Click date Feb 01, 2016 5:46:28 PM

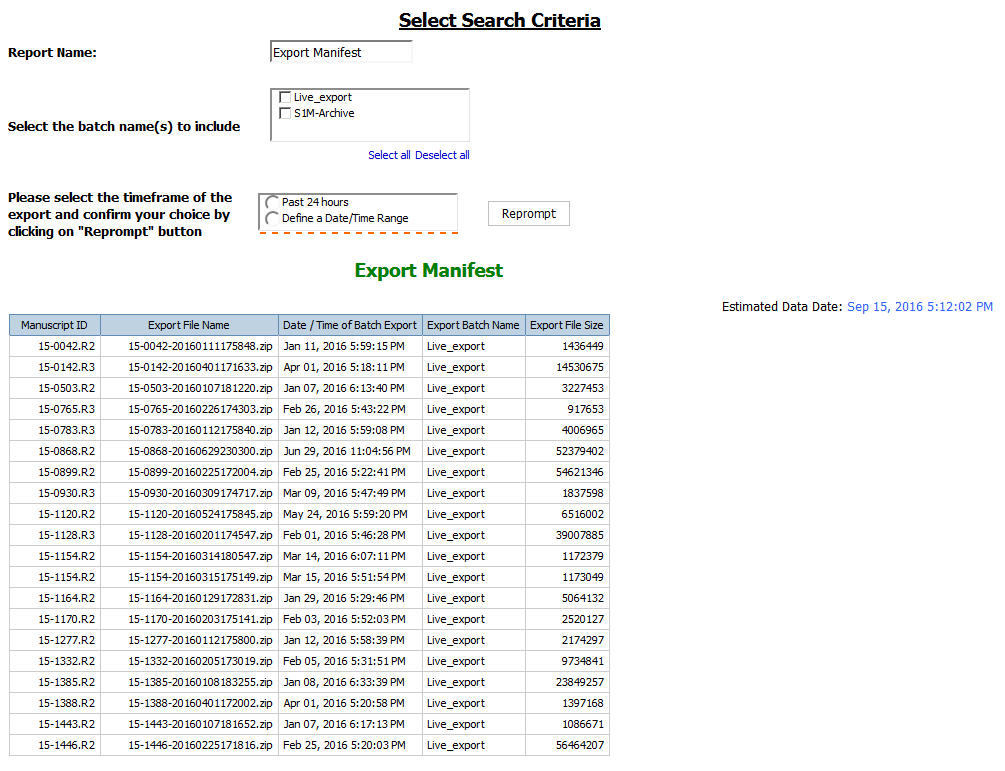pos(344,535)
